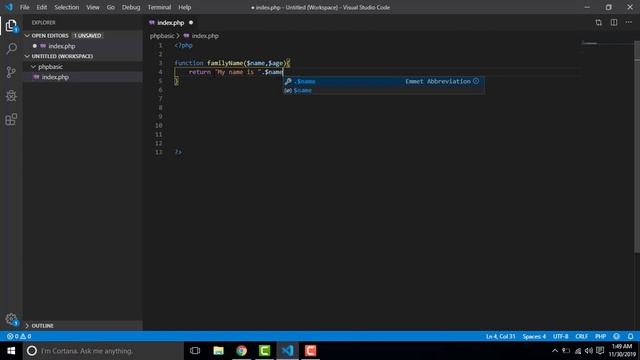
Task: Click line number 13 in the gutter
Action: [158, 152]
